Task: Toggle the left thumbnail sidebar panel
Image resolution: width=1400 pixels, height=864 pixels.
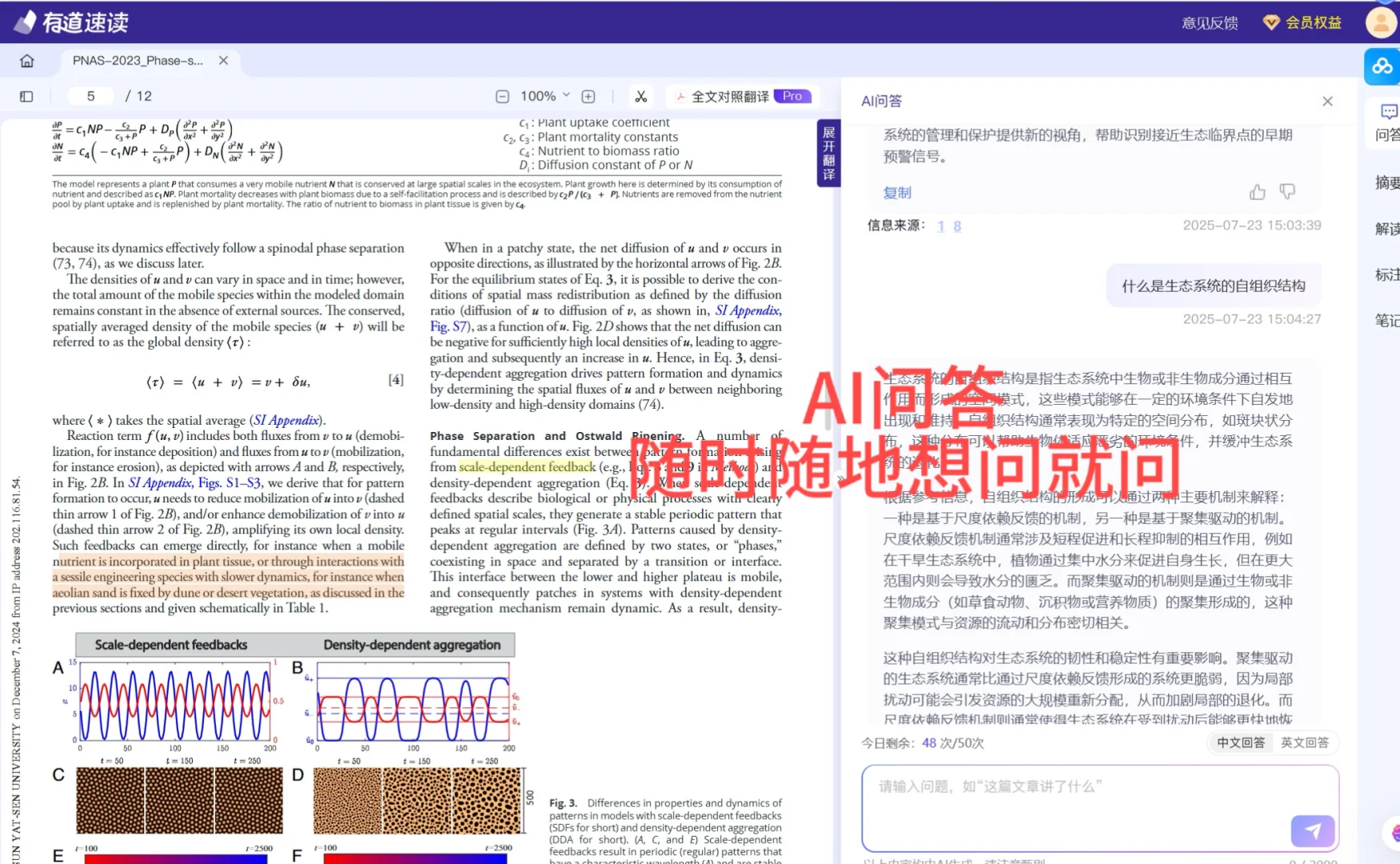Action: click(26, 95)
